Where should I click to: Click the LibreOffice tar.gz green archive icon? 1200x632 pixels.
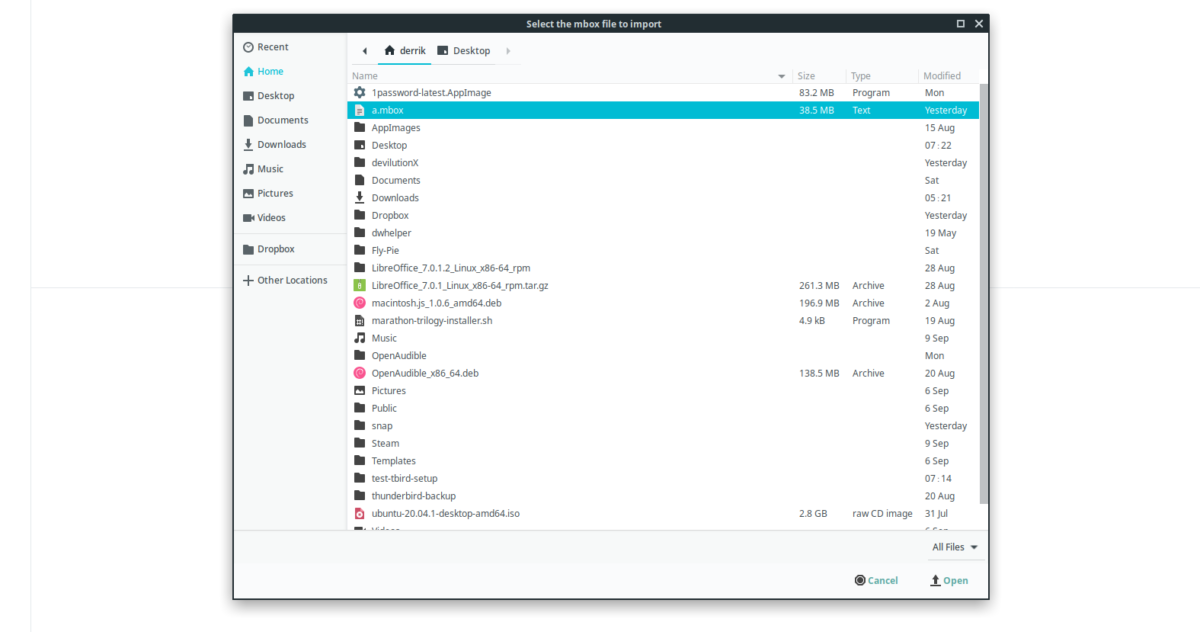tap(360, 285)
